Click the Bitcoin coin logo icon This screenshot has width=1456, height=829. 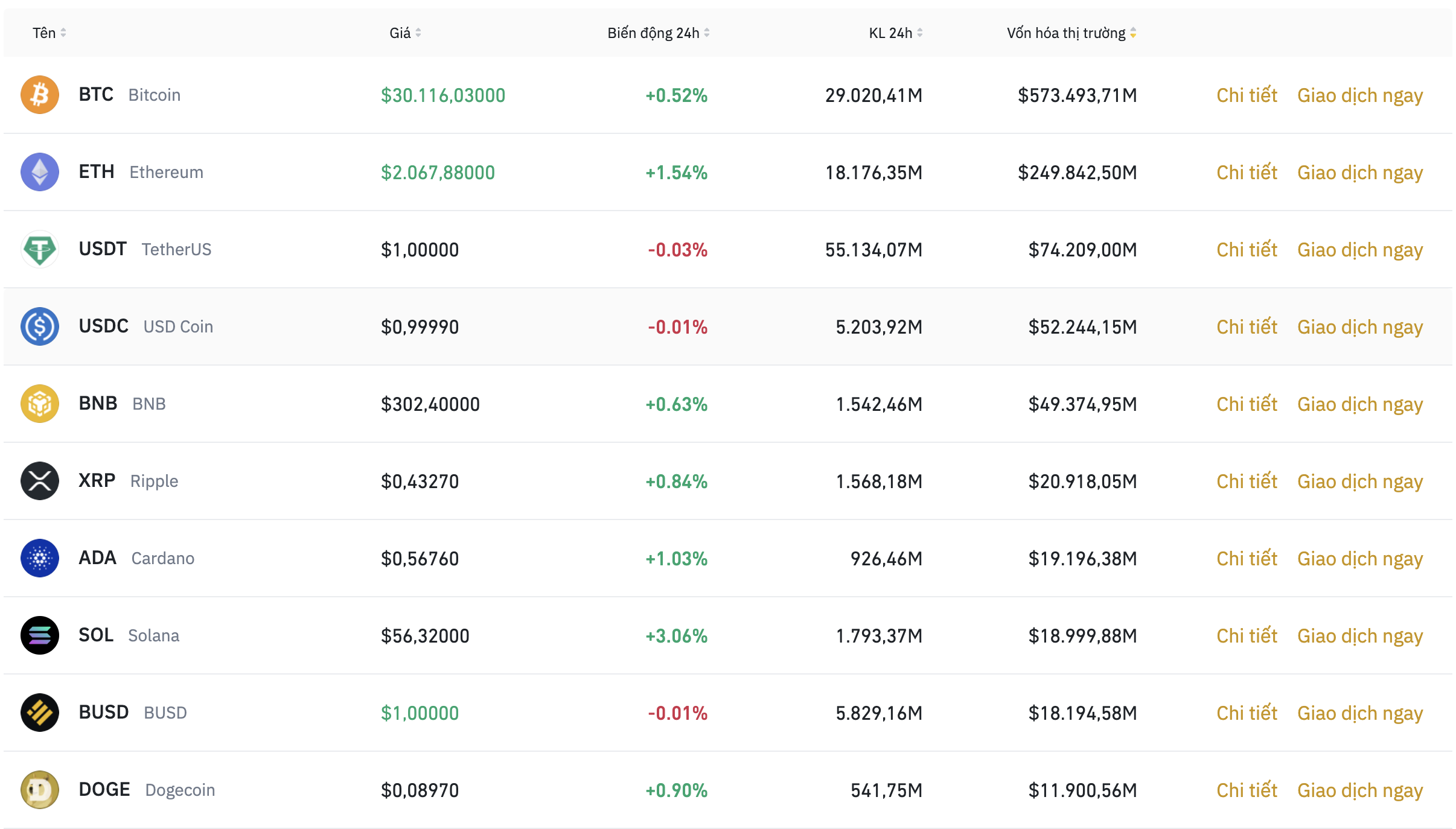point(40,95)
